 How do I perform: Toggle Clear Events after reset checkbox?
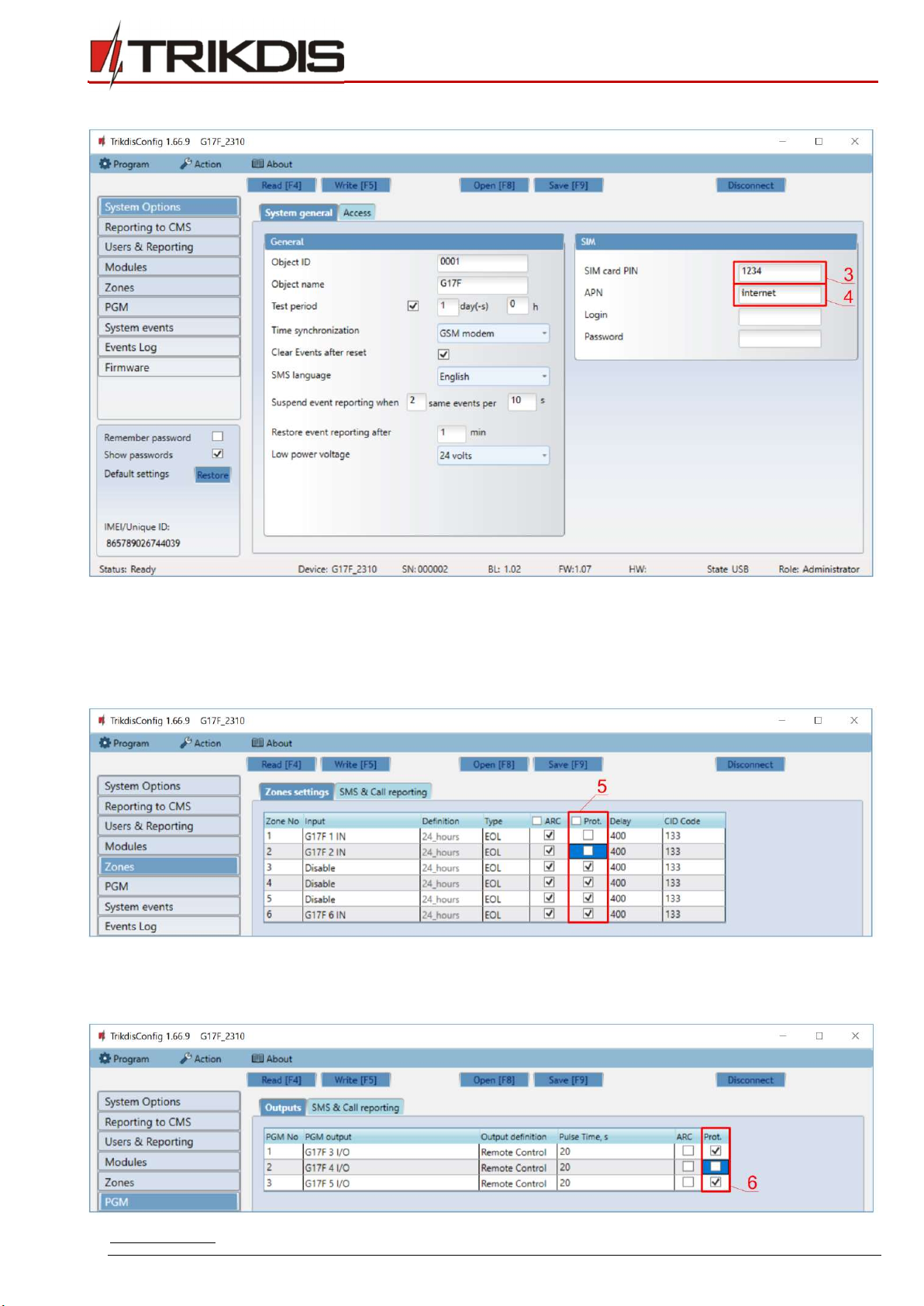pos(443,354)
